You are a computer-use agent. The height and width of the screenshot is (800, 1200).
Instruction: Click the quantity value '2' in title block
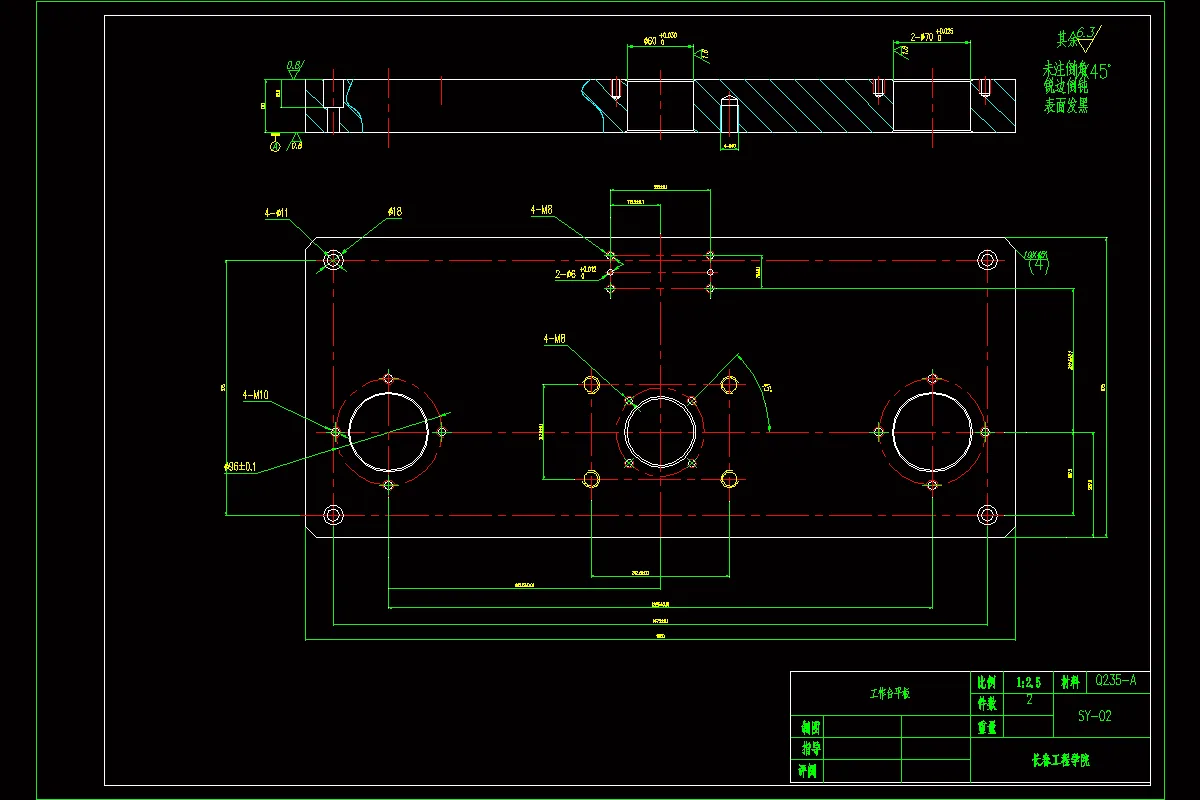(x=1029, y=701)
